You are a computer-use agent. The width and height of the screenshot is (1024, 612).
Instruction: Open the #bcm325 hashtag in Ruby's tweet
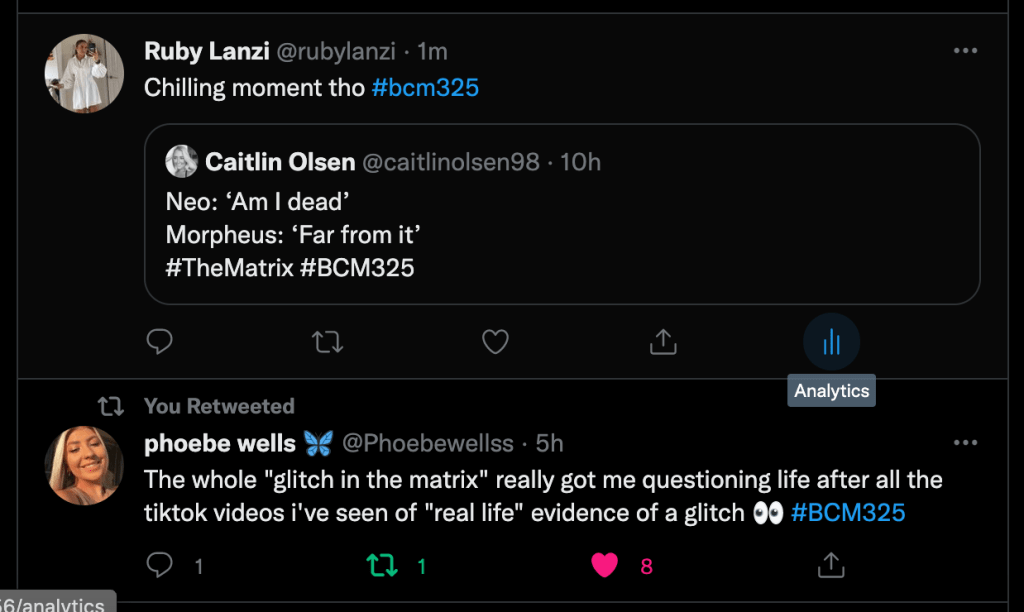point(425,88)
